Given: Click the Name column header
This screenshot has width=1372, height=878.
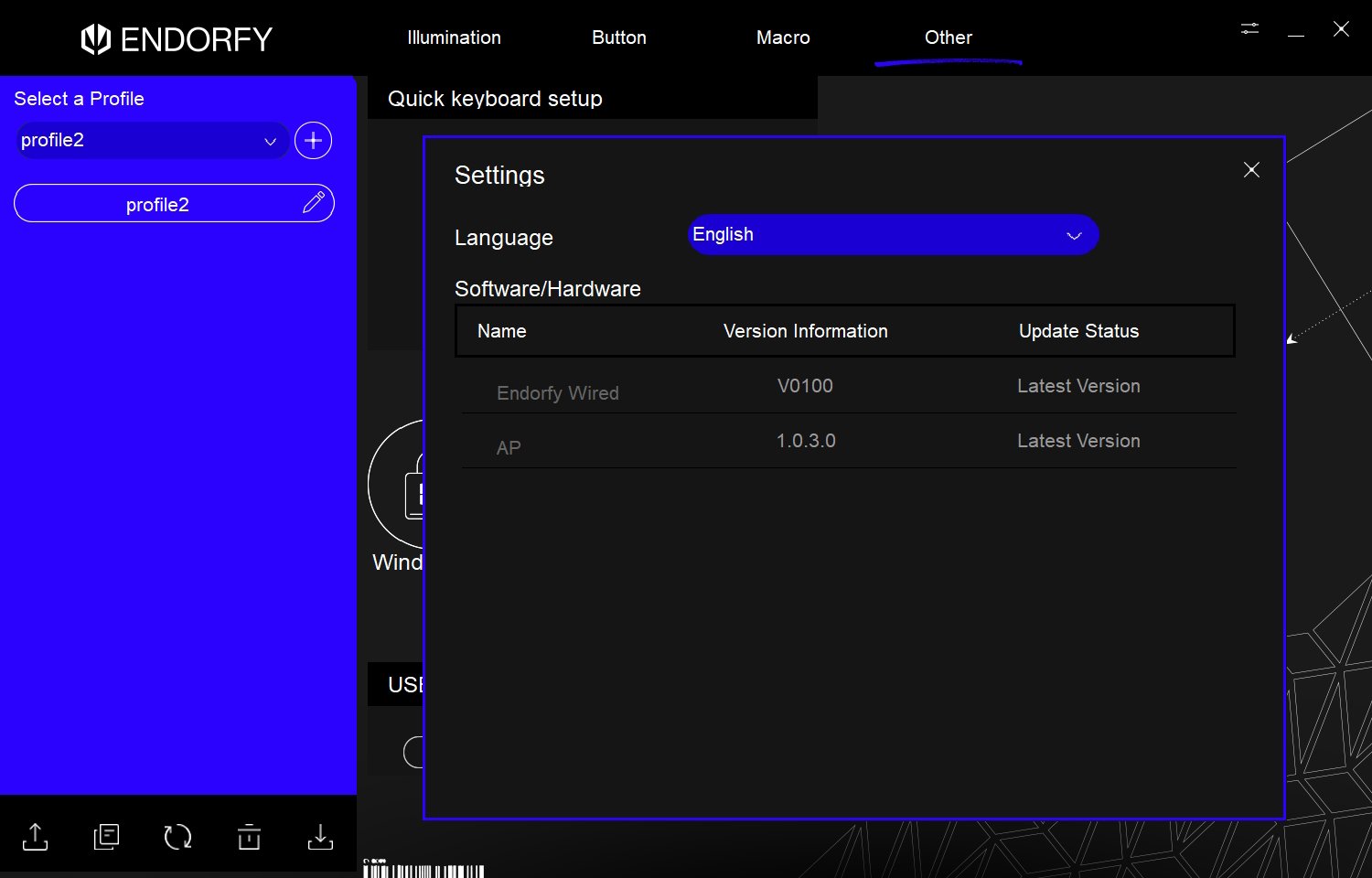Looking at the screenshot, I should pyautogui.click(x=501, y=331).
